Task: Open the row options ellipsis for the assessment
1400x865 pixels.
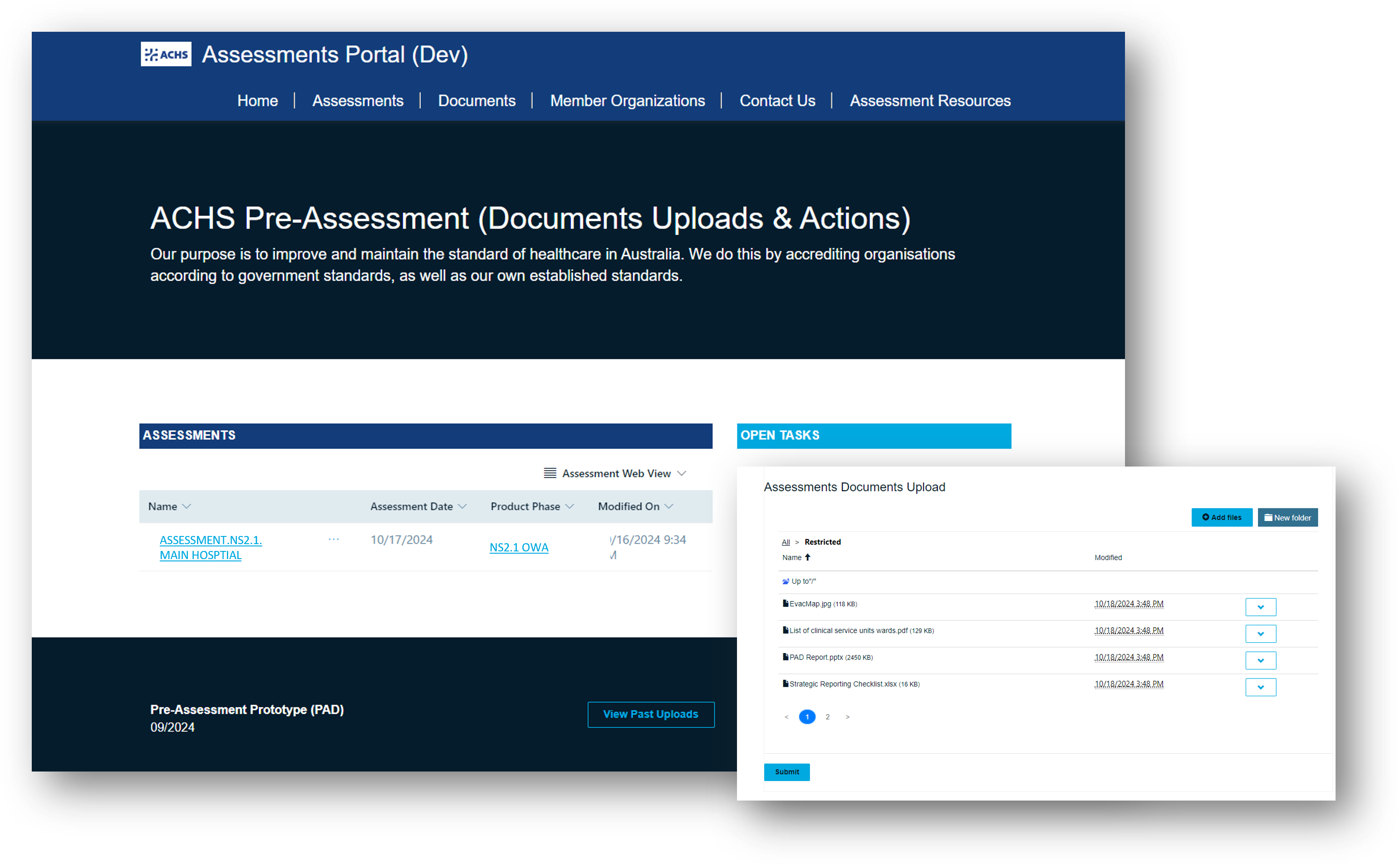Action: 334,540
